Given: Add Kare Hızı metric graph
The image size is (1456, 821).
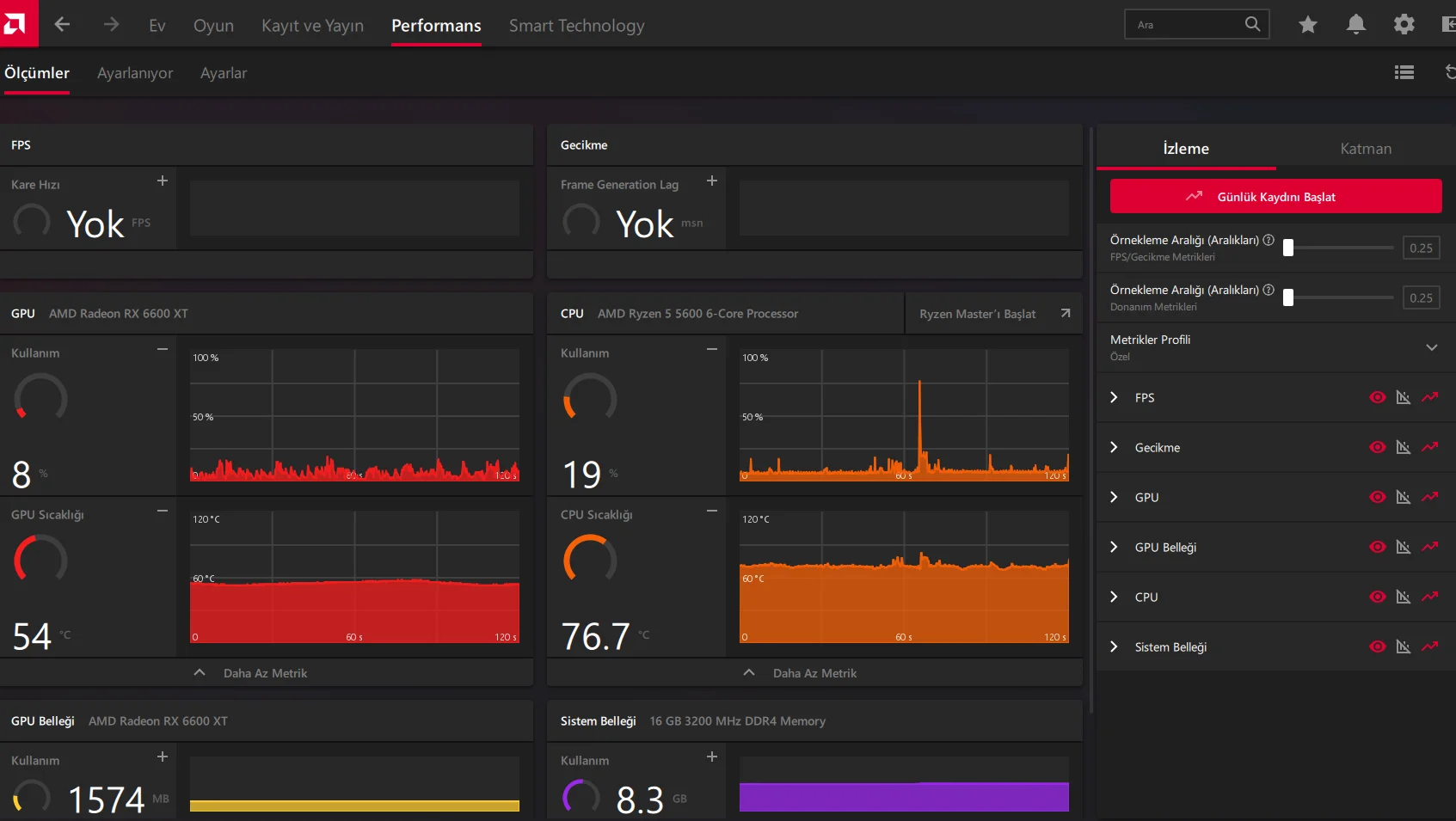Looking at the screenshot, I should pyautogui.click(x=163, y=181).
